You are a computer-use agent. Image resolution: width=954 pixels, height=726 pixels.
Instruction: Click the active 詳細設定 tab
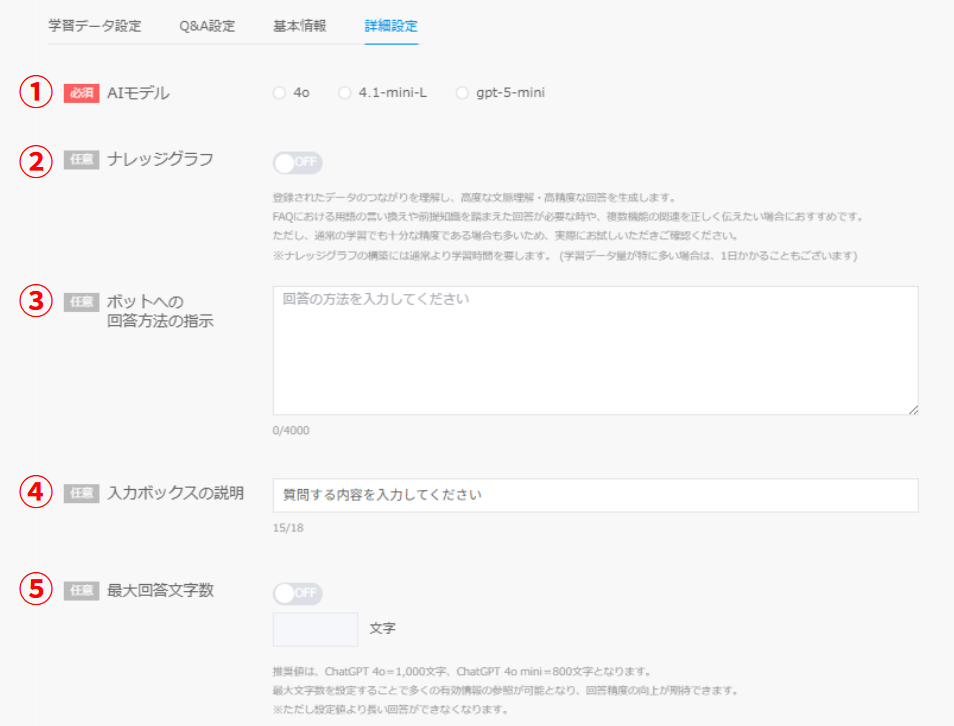click(391, 26)
